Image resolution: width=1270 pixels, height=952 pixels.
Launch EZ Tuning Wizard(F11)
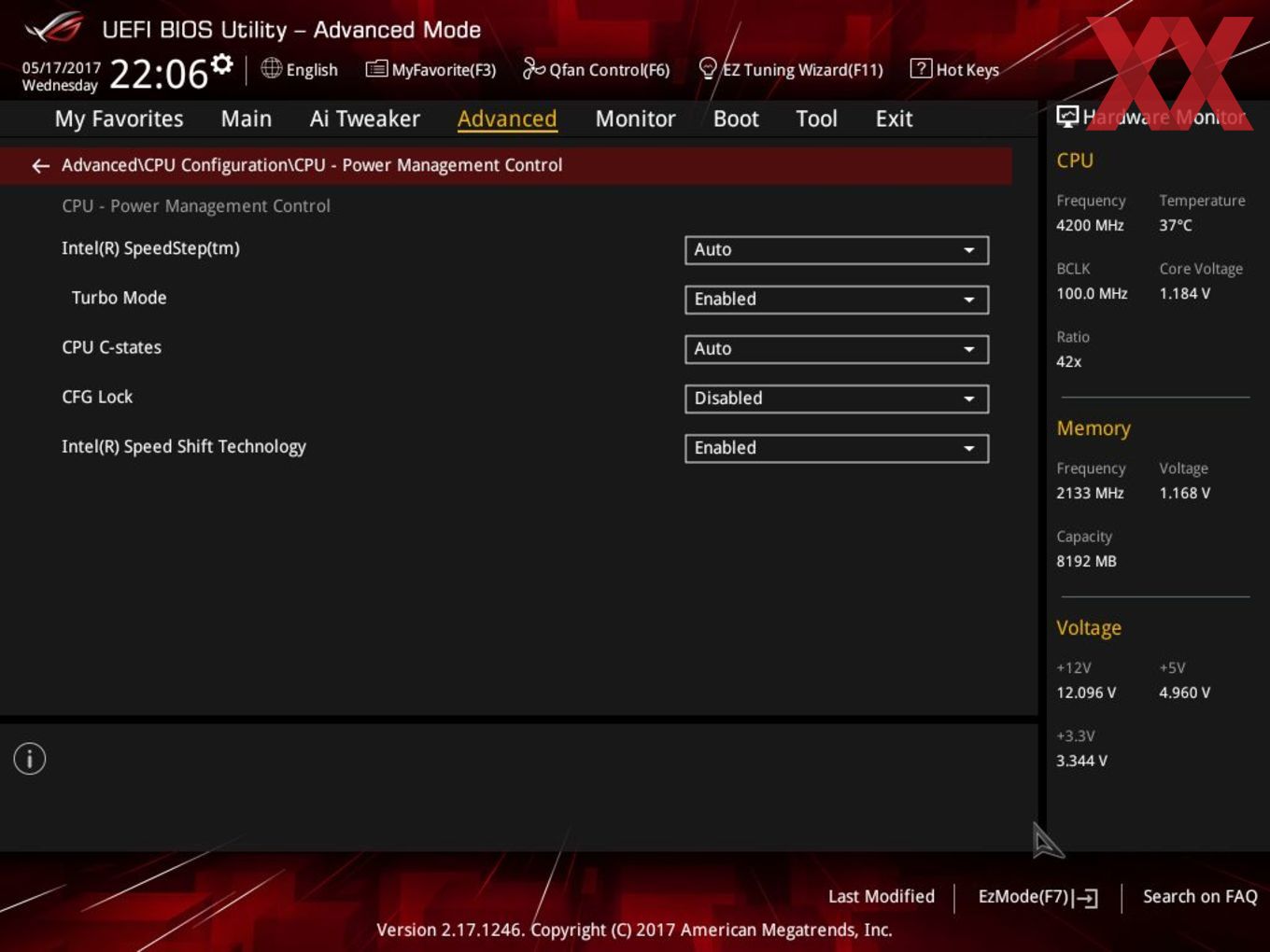click(x=791, y=69)
